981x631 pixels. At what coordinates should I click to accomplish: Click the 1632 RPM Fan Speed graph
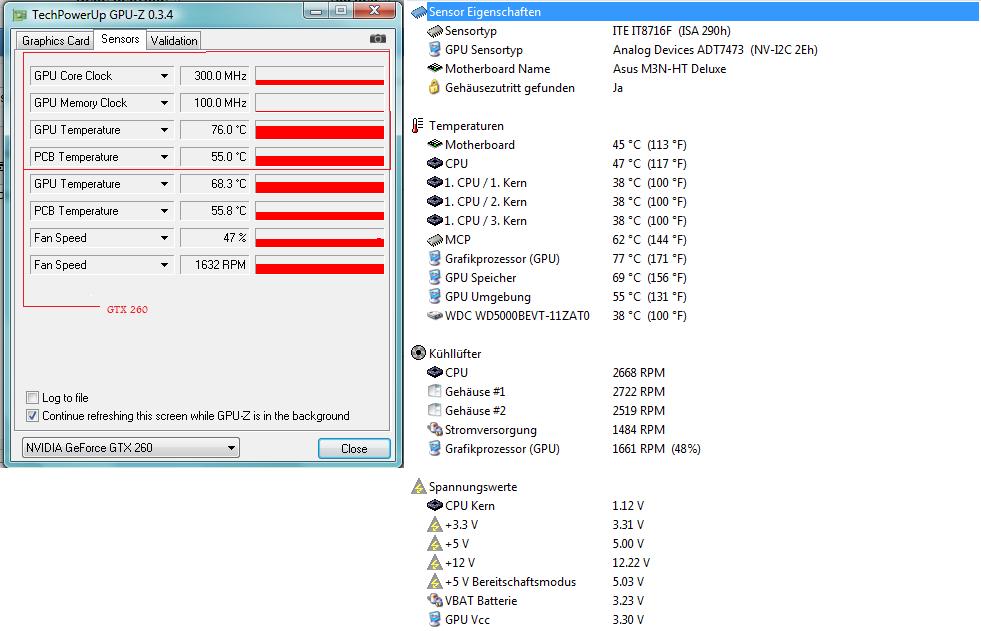320,265
